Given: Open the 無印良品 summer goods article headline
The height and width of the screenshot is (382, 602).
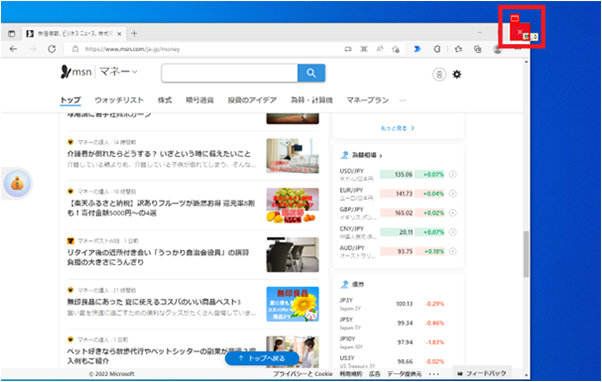Looking at the screenshot, I should coord(154,302).
